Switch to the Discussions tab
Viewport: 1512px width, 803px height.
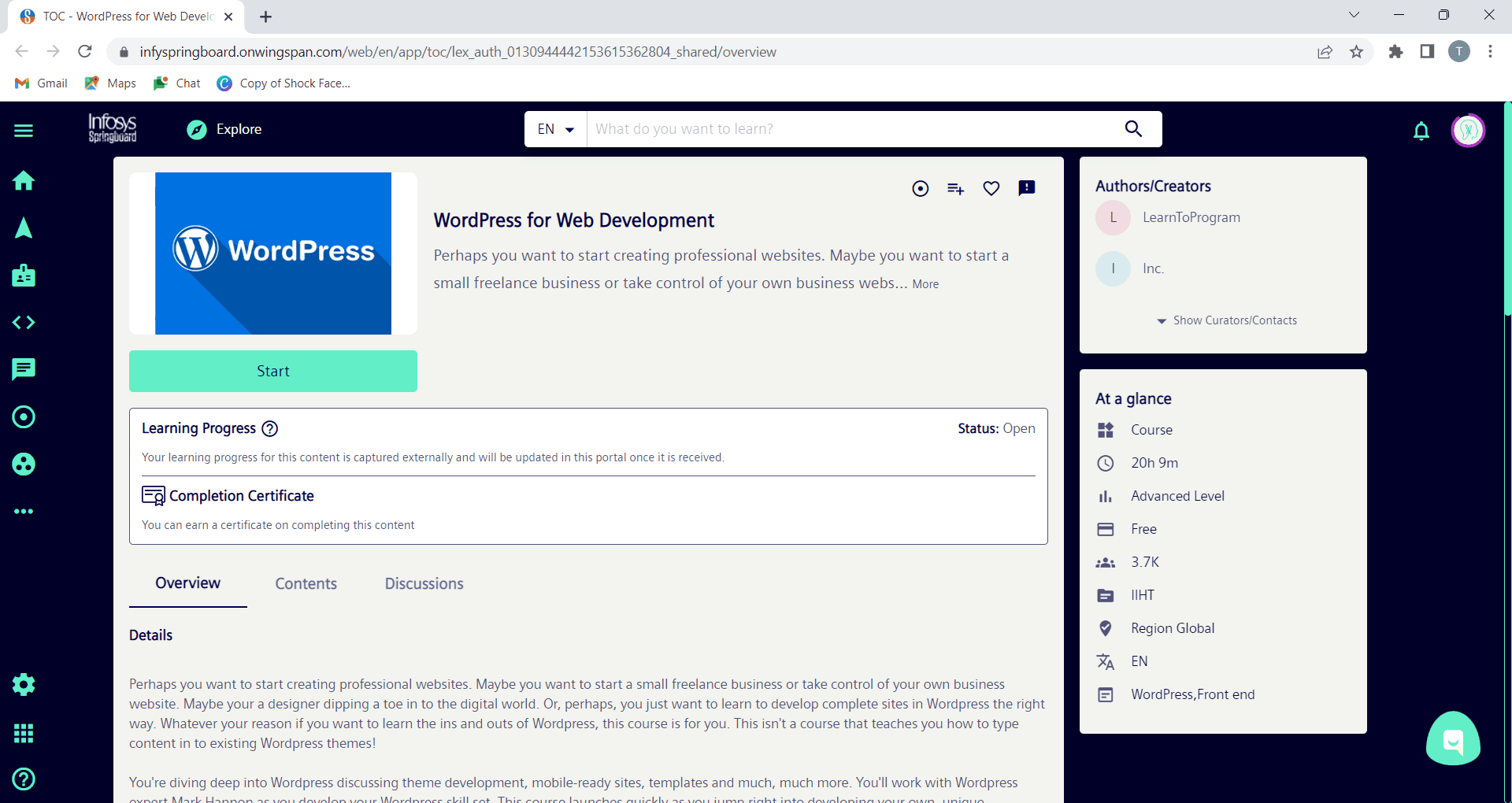(x=424, y=583)
